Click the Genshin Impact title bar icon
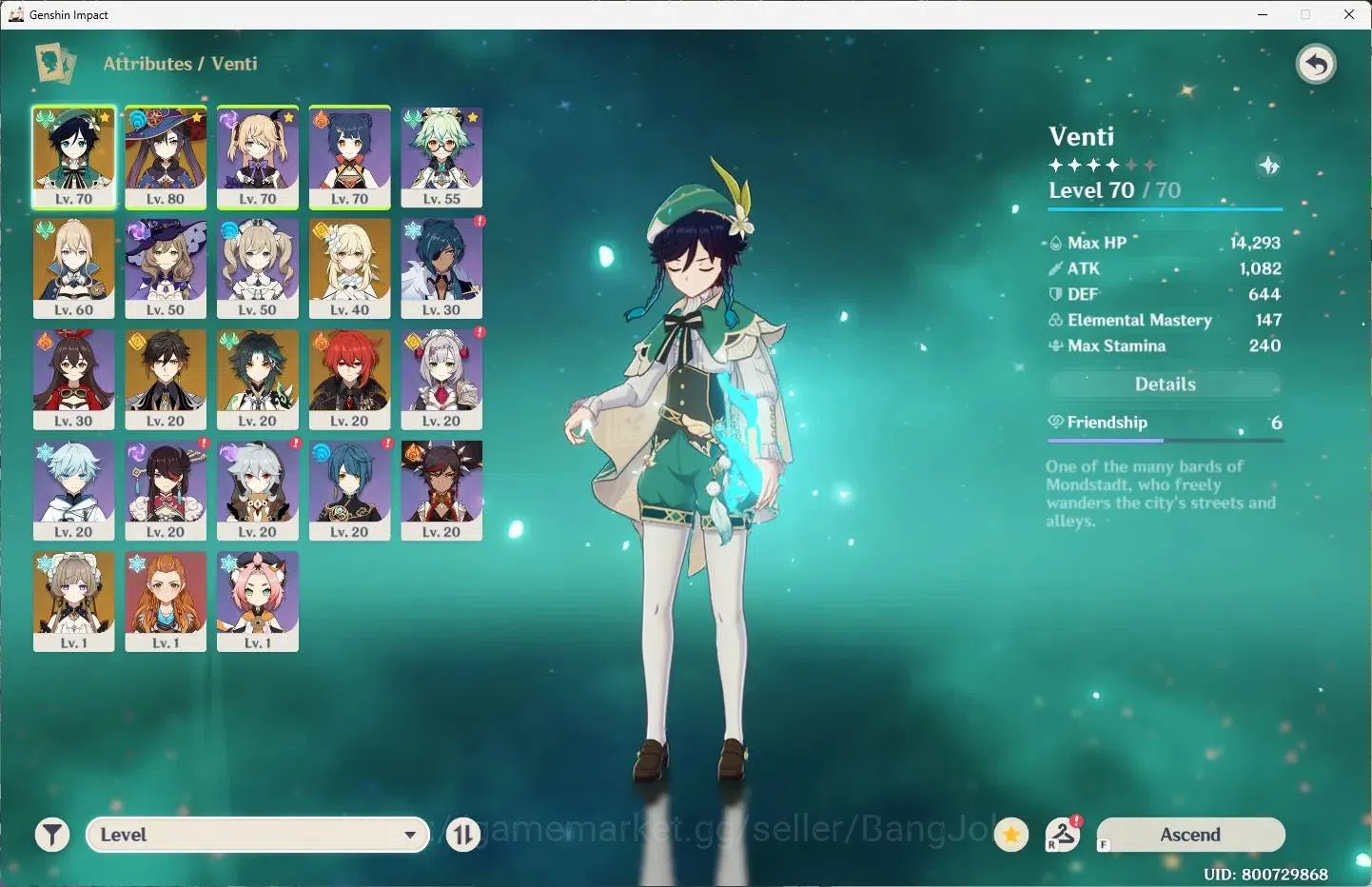 (16, 14)
